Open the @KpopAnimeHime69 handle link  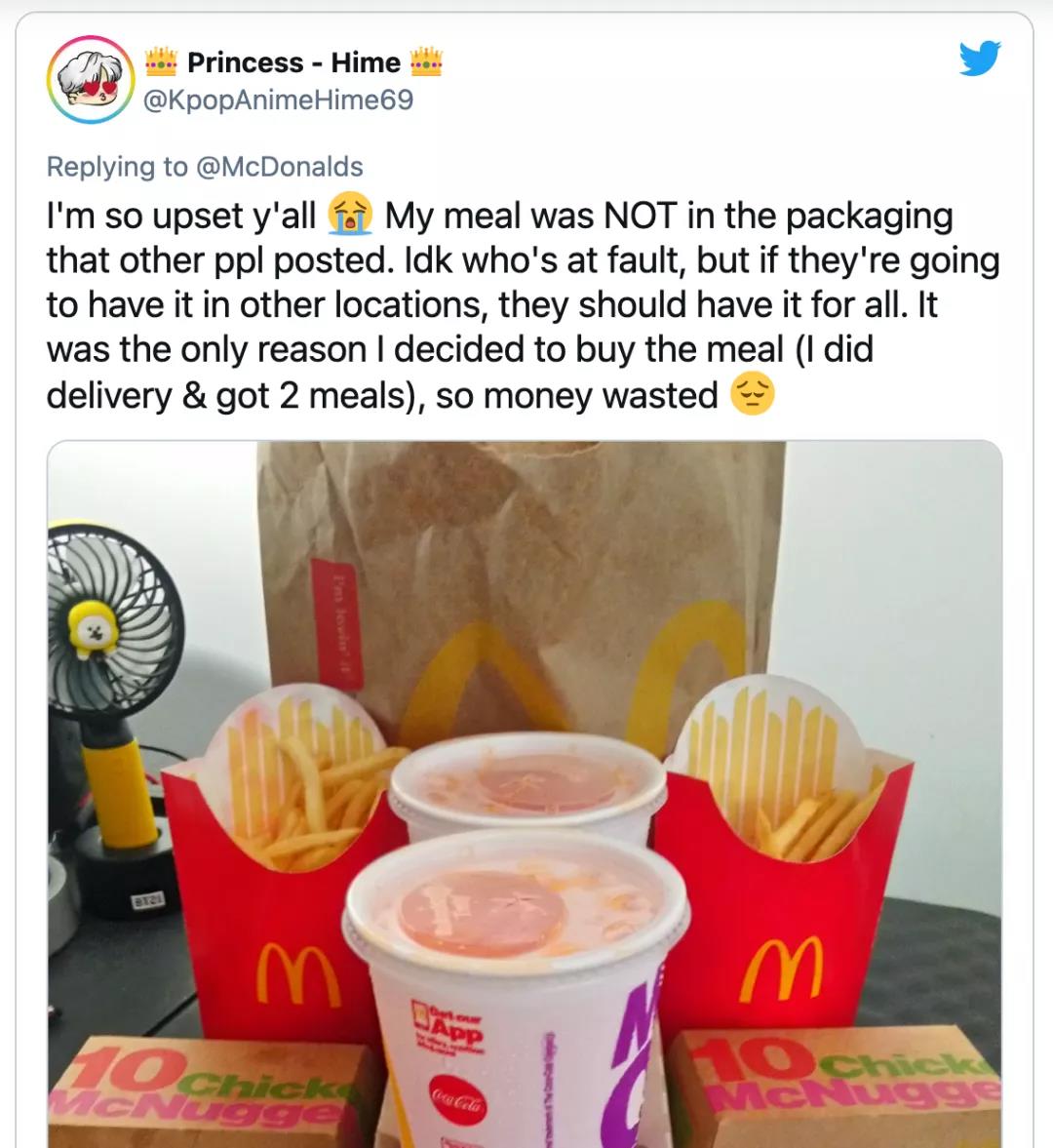pyautogui.click(x=278, y=100)
